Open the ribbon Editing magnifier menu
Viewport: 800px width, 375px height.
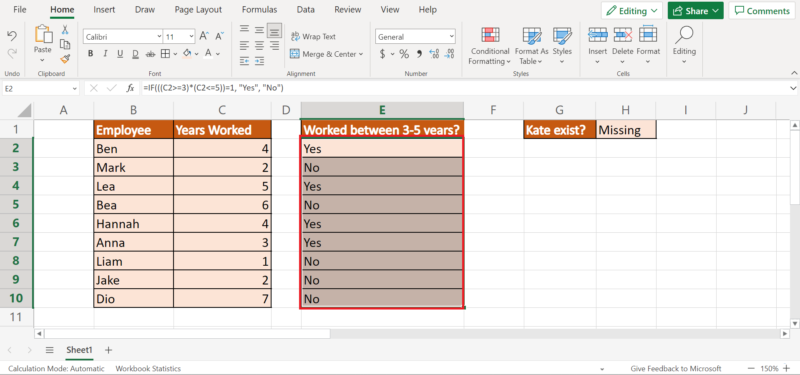684,45
